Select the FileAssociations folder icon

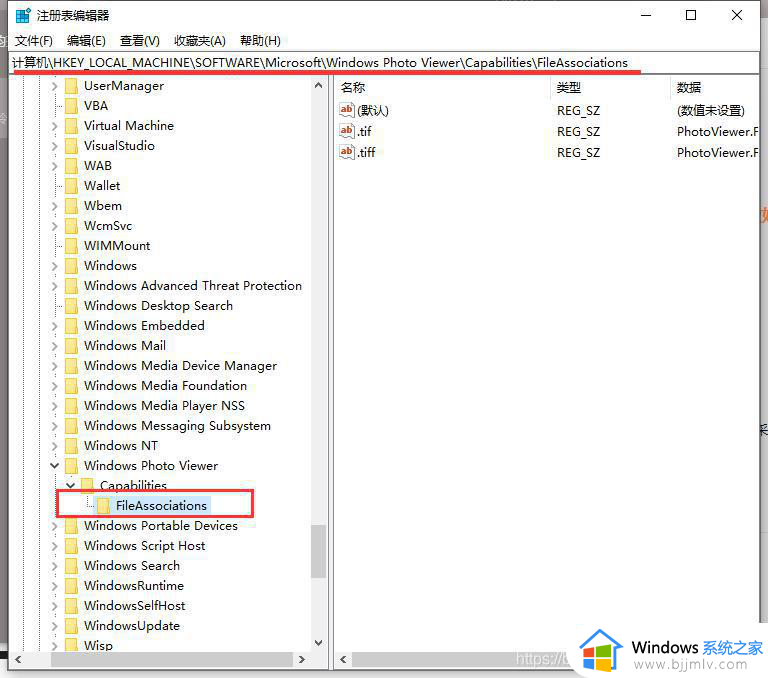(x=103, y=506)
